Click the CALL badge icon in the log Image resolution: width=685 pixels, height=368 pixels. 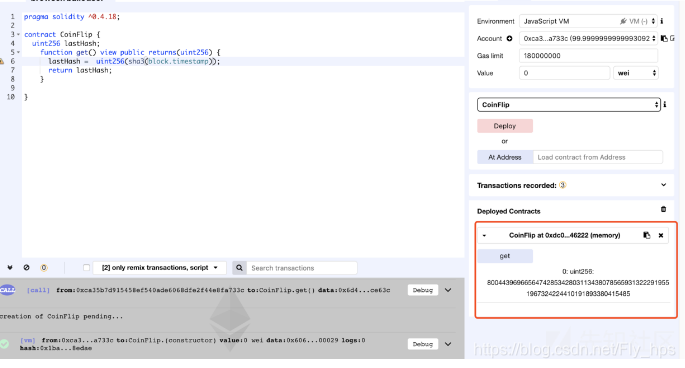click(x=7, y=290)
